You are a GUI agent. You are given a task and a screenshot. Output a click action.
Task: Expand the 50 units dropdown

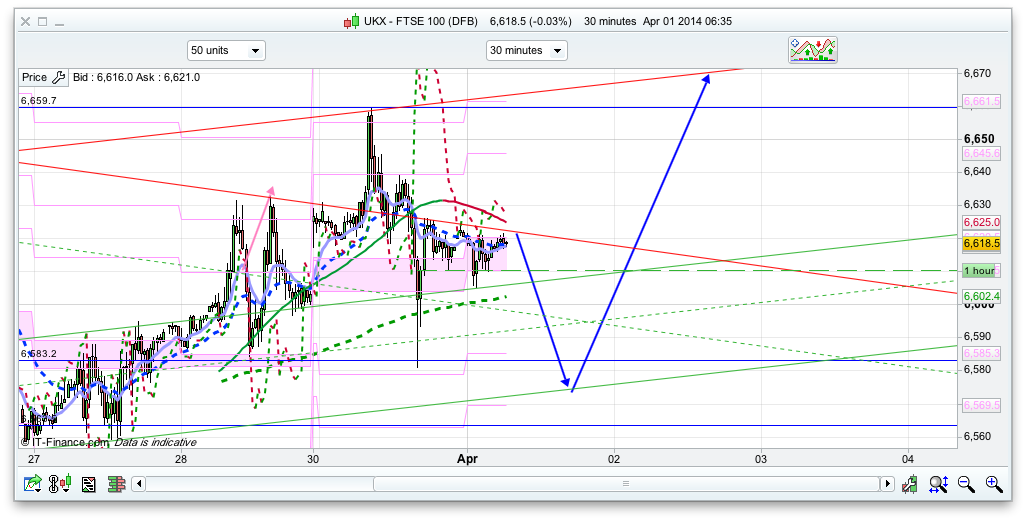pos(226,50)
